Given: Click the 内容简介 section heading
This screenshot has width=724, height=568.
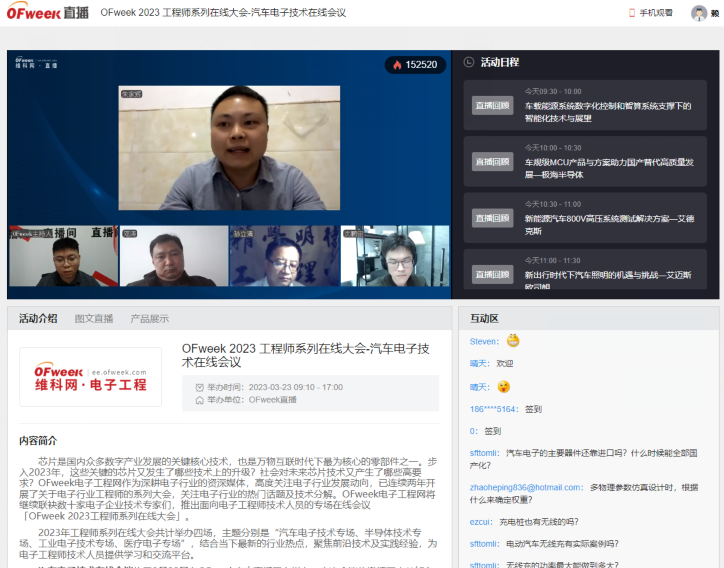Looking at the screenshot, I should (x=38, y=441).
